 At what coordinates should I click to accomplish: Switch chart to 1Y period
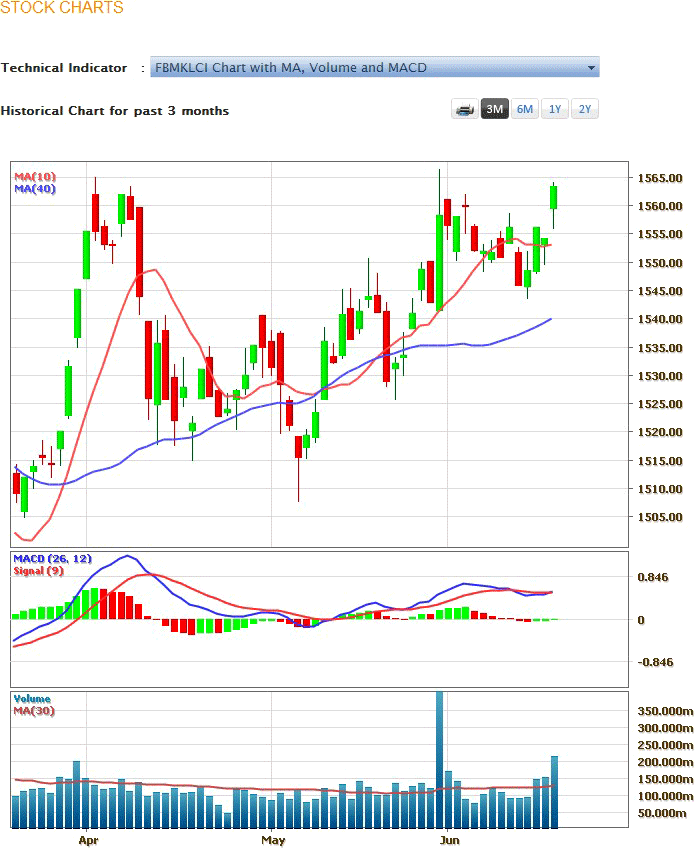click(x=555, y=110)
